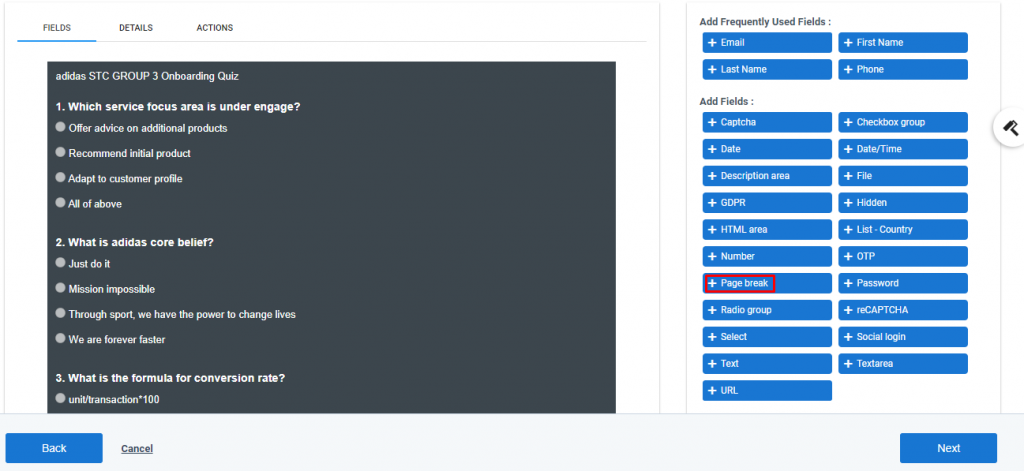Viewport: 1024px width, 471px height.
Task: Click the Cancel link
Action: [x=137, y=449]
